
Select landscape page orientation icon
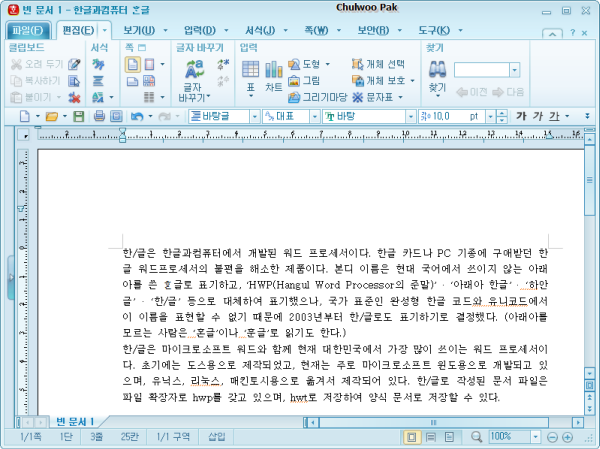(132, 81)
